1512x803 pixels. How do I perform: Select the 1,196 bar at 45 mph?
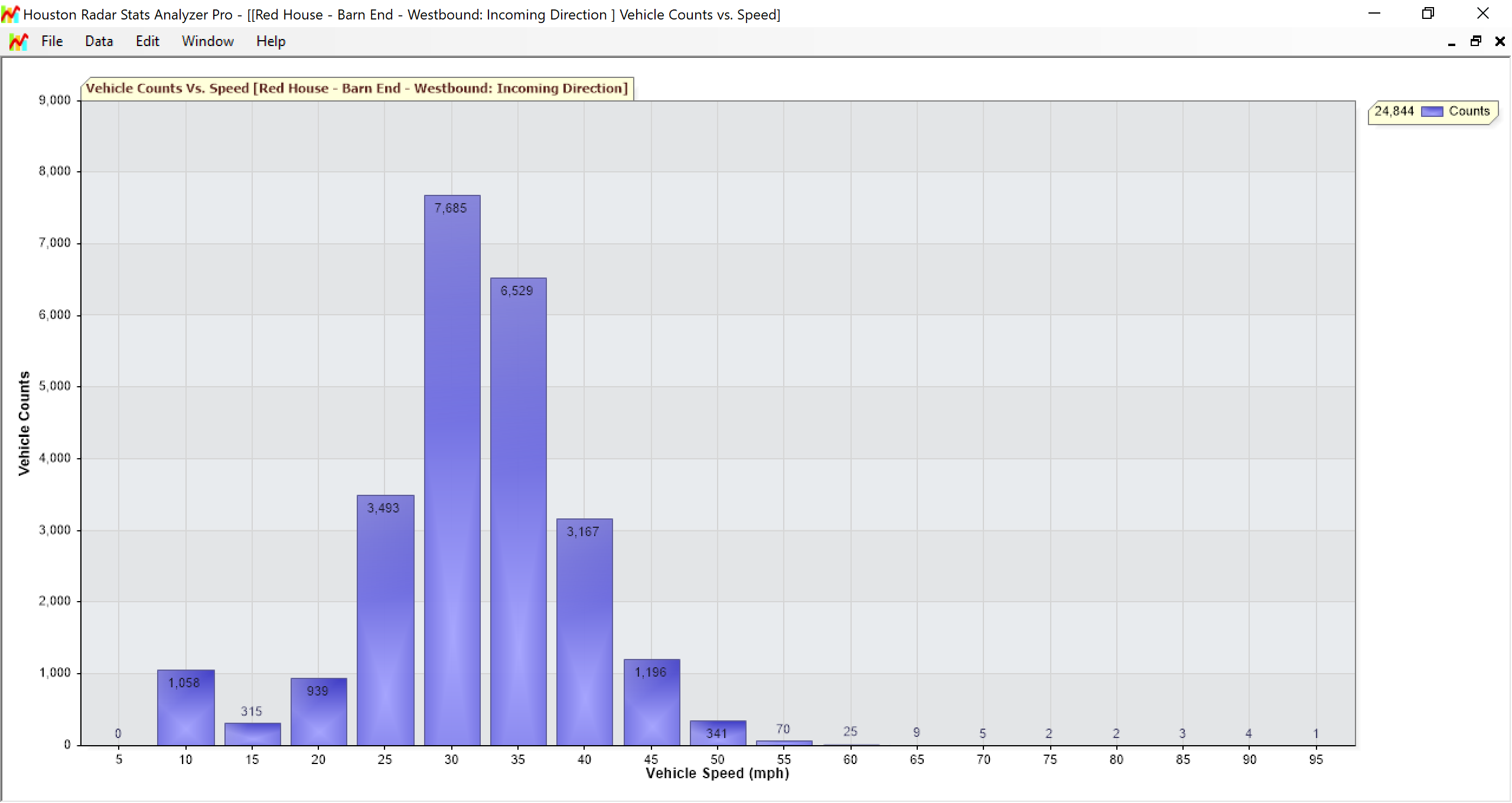651,702
